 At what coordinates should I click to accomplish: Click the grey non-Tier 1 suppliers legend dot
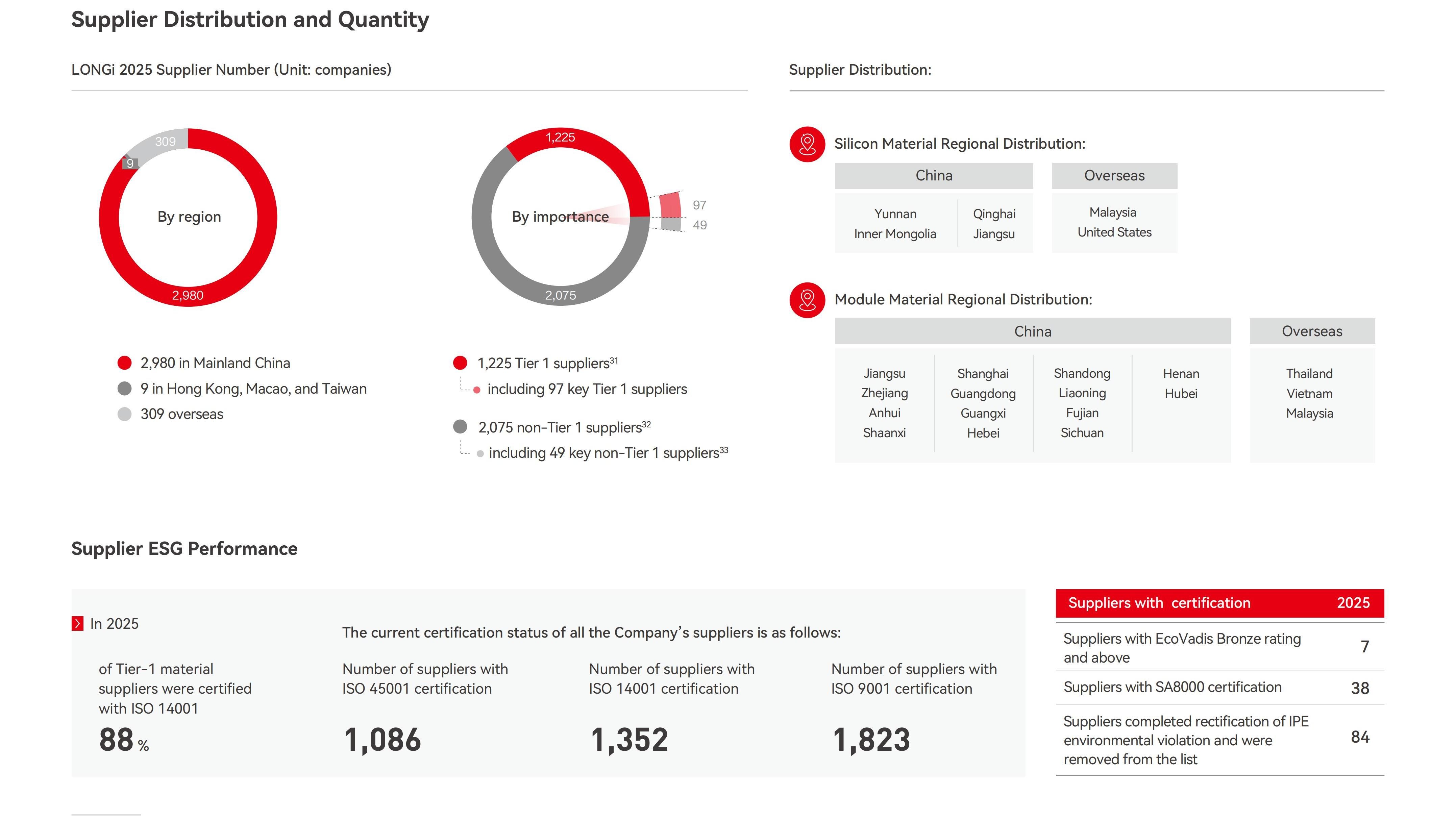coord(460,427)
